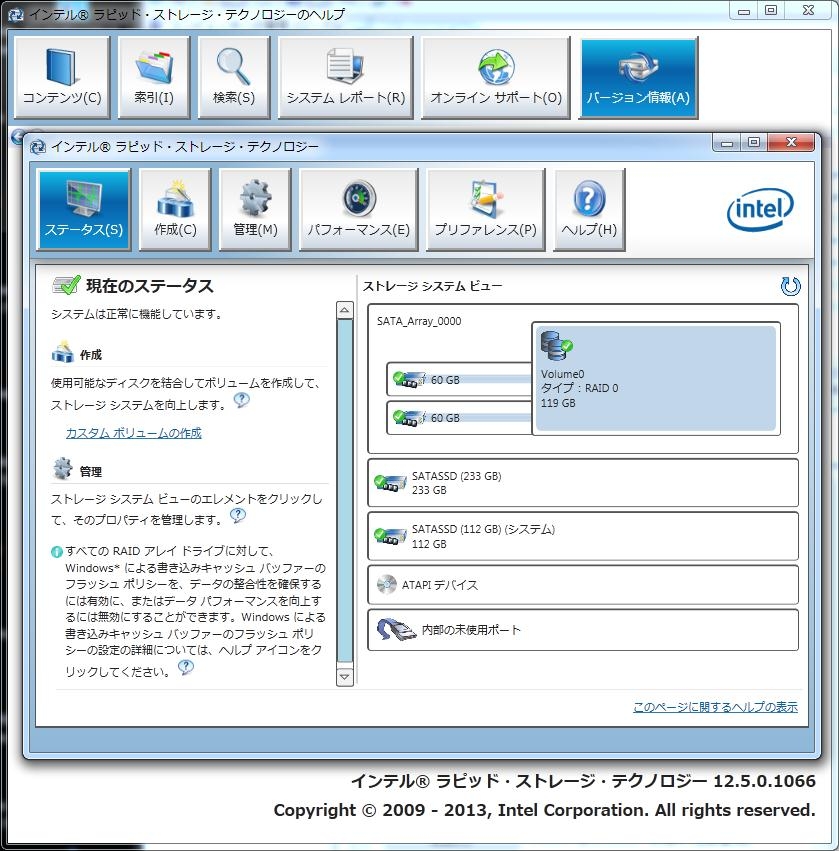Click the version text 12.5.0.1066

(764, 781)
